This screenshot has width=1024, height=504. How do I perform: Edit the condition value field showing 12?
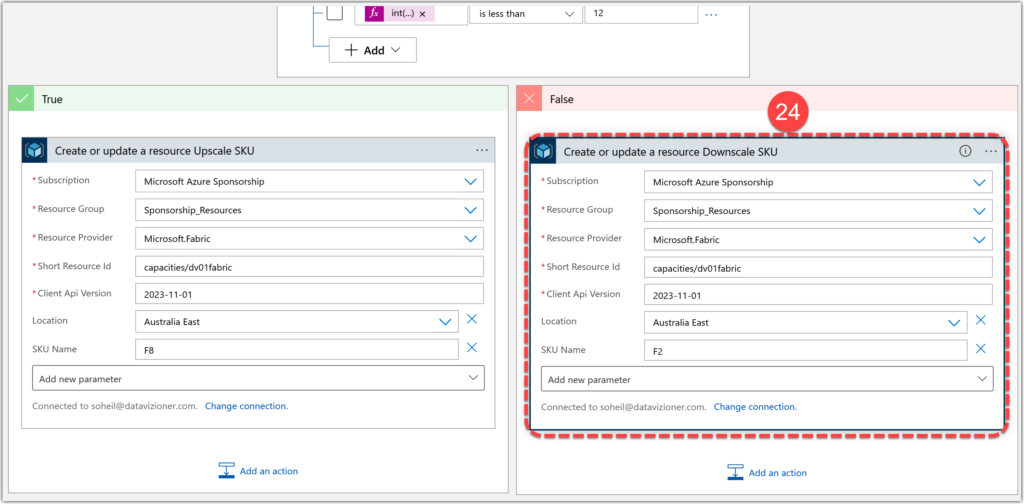(641, 13)
